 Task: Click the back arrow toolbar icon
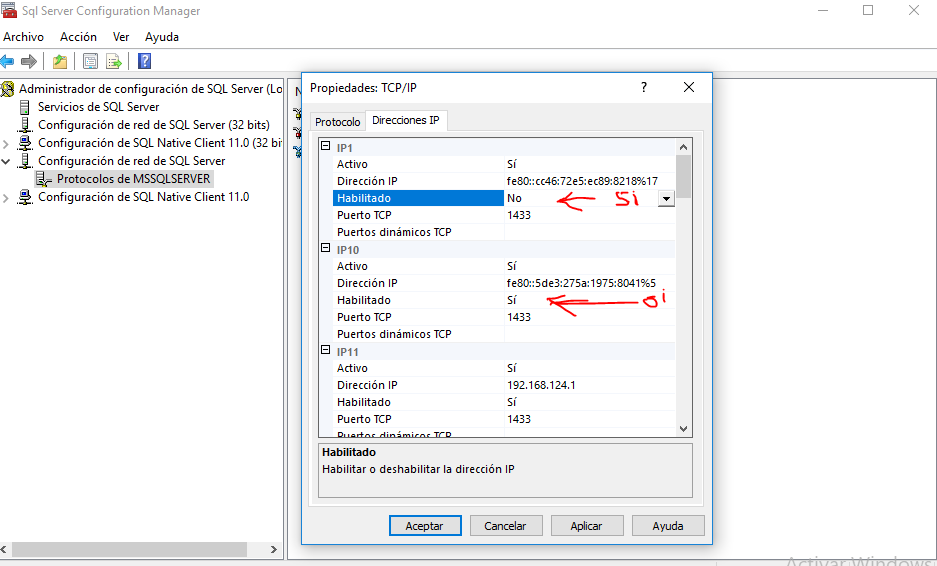click(8, 61)
